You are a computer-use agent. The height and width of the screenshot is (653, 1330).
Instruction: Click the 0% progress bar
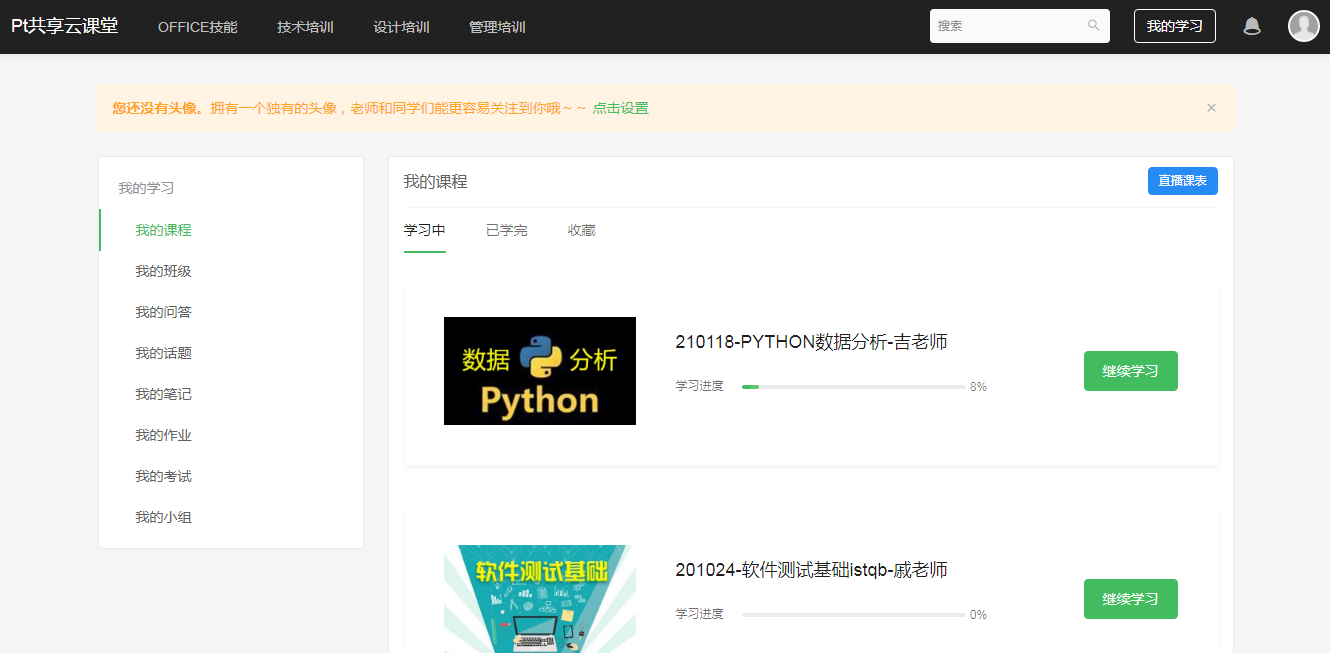(x=853, y=615)
